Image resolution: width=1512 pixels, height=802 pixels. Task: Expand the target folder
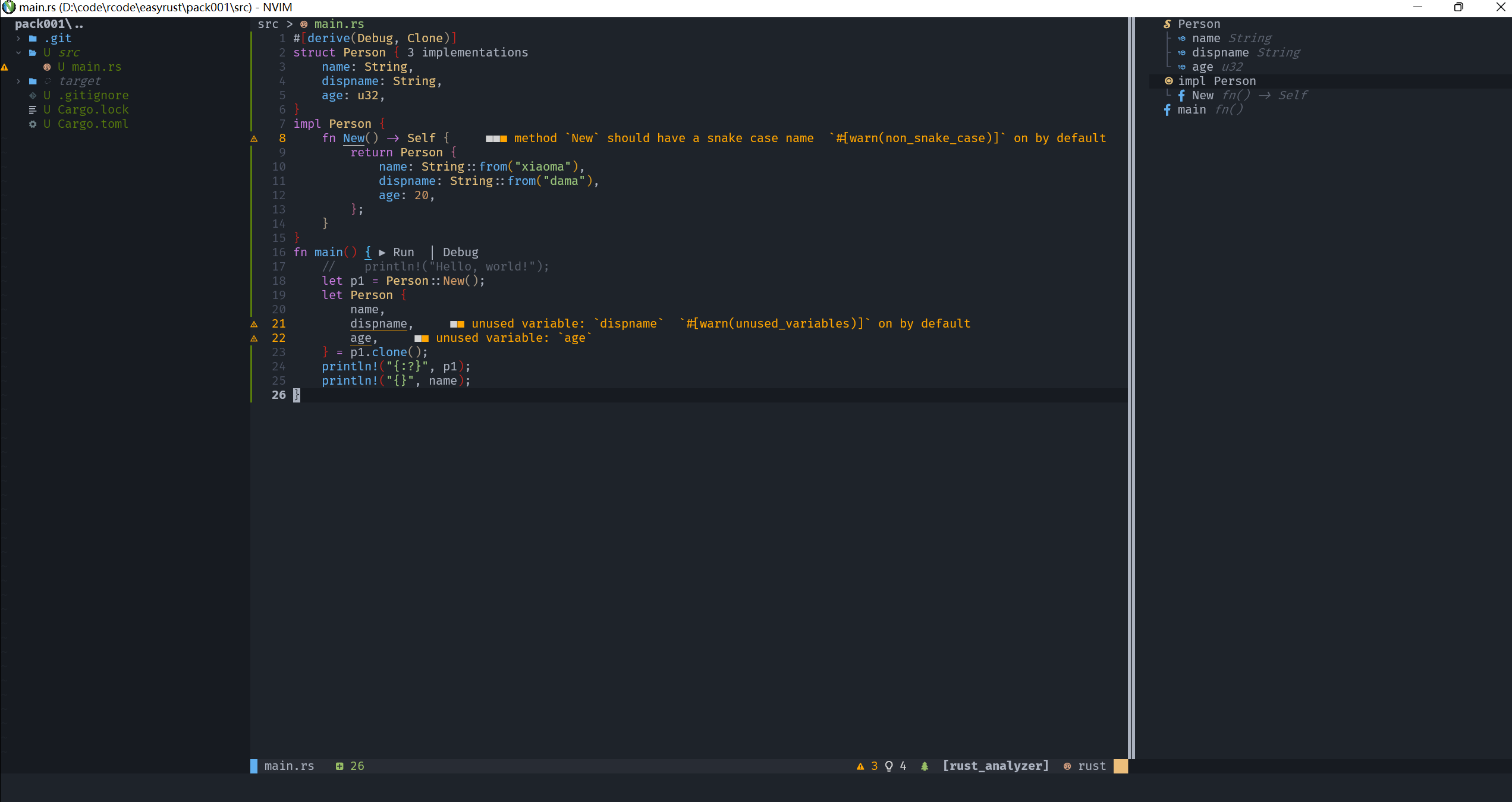click(x=18, y=81)
